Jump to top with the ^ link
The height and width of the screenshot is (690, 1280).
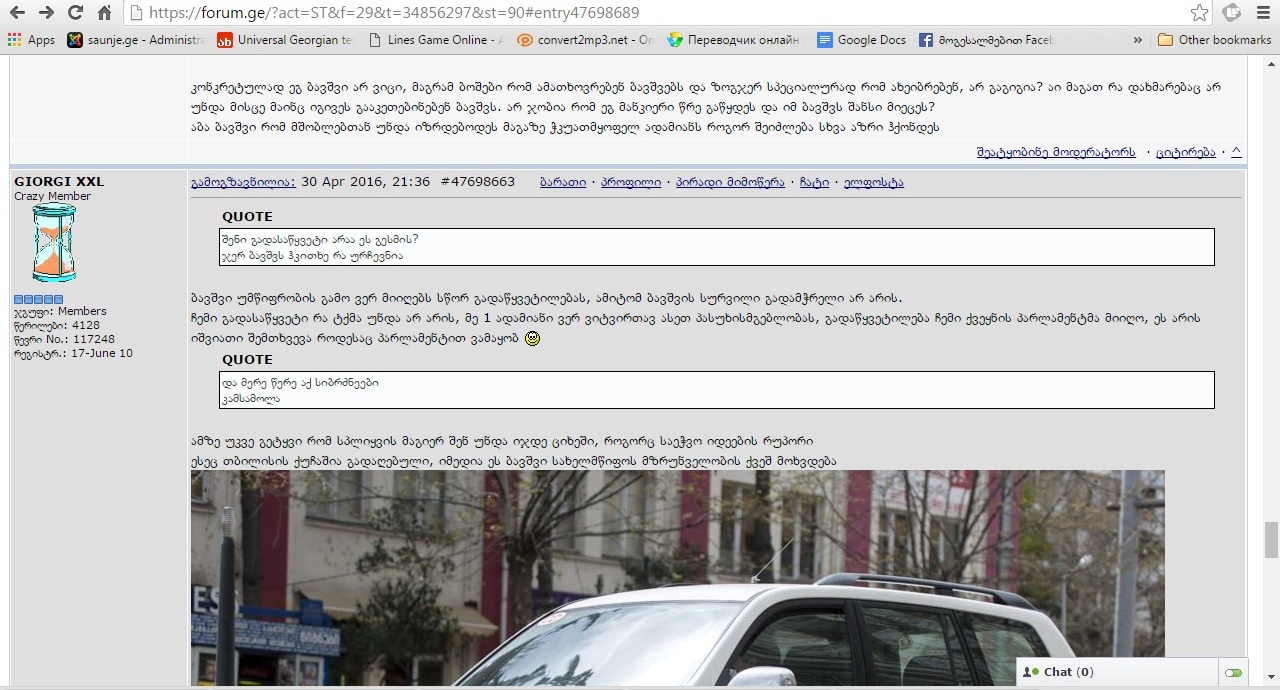point(1236,152)
